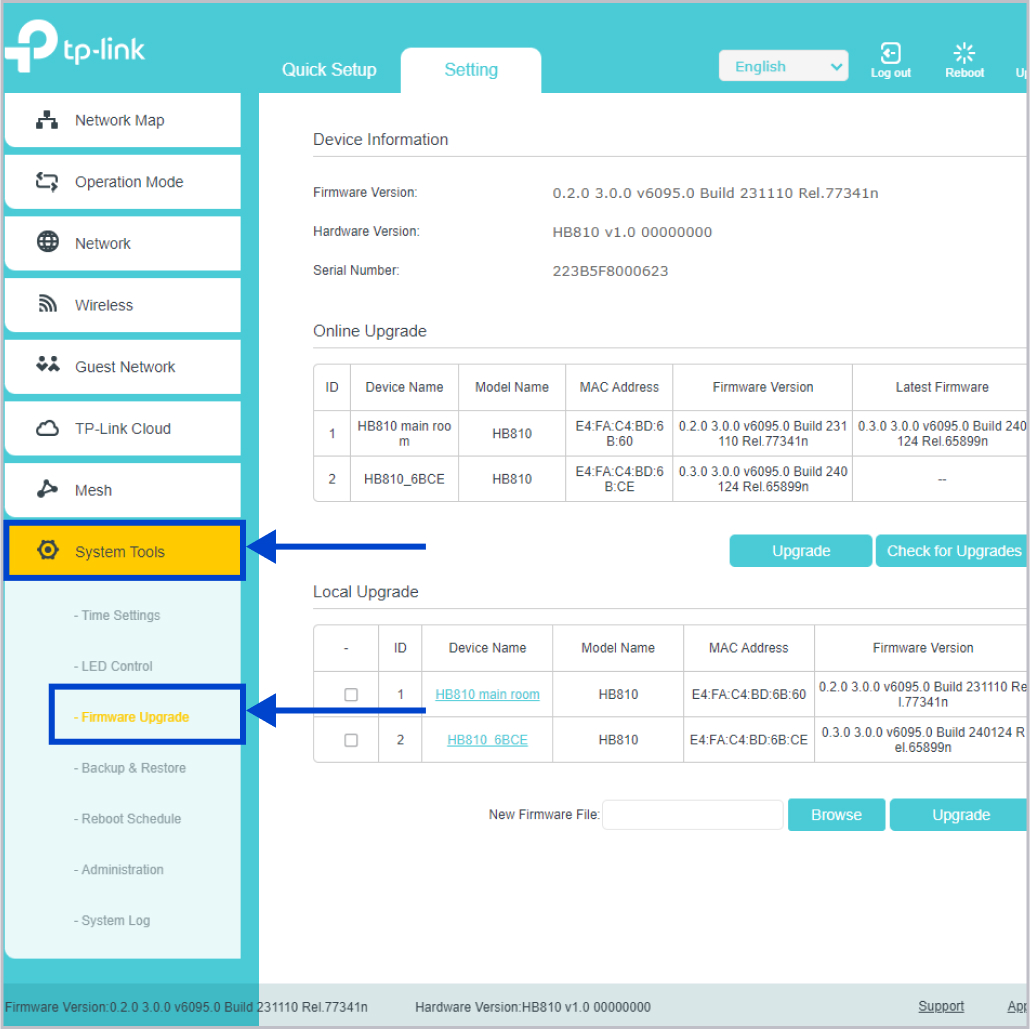Click Device Information firmware version value
This screenshot has height=1029, width=1030.
click(x=715, y=193)
